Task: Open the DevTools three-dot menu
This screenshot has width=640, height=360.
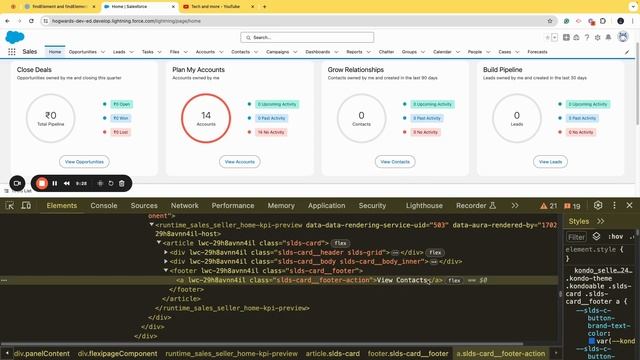Action: point(614,205)
